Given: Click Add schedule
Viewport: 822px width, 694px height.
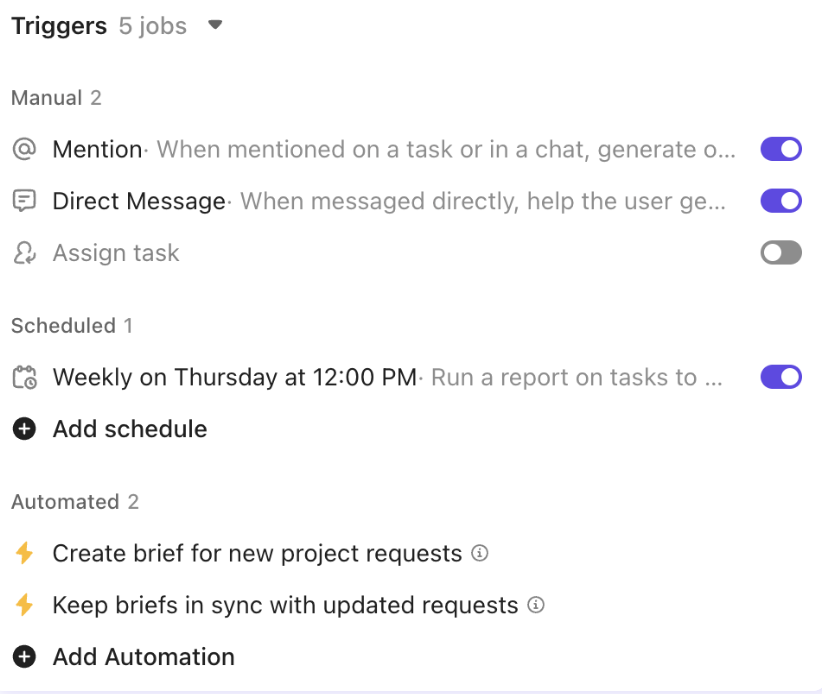Looking at the screenshot, I should [x=130, y=429].
